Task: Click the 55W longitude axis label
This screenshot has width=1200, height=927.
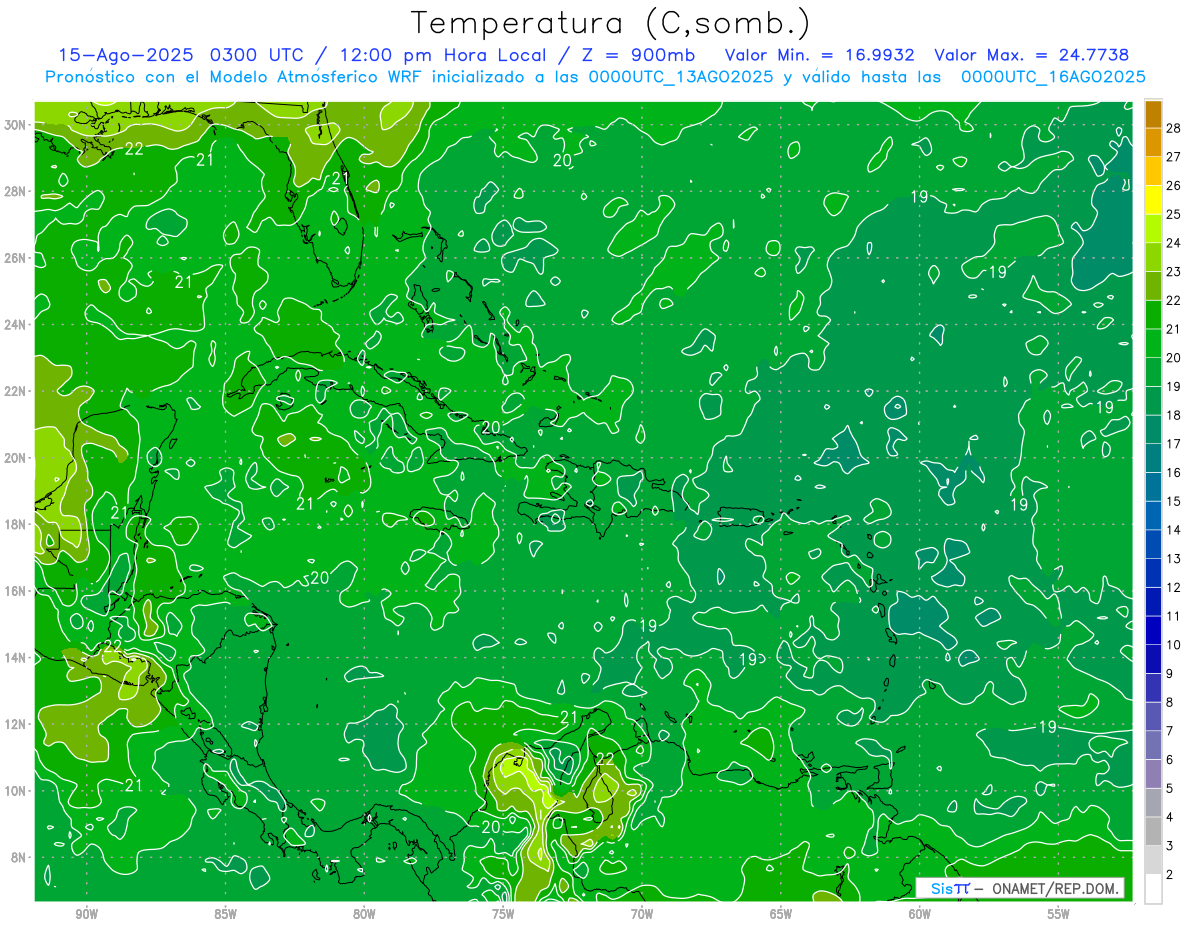Action: pos(1059,915)
